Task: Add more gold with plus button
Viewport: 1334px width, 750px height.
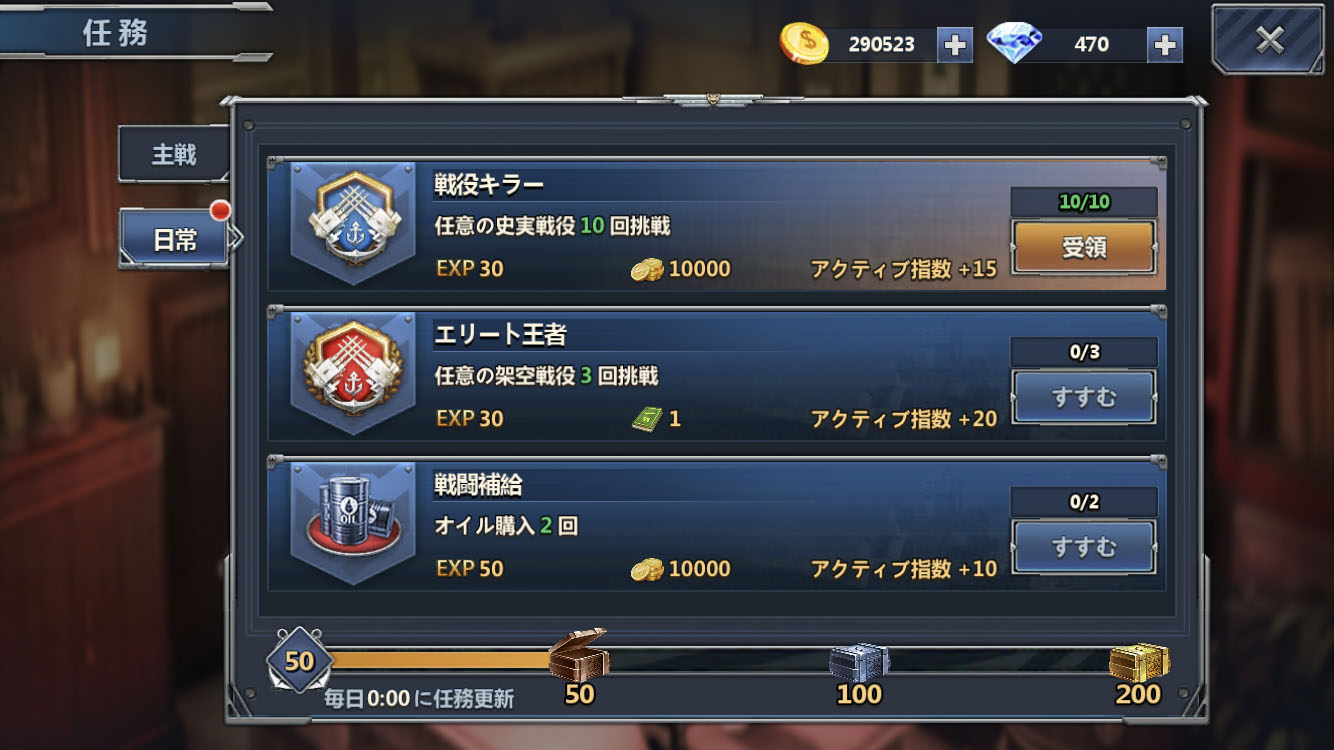Action: pyautogui.click(x=955, y=45)
